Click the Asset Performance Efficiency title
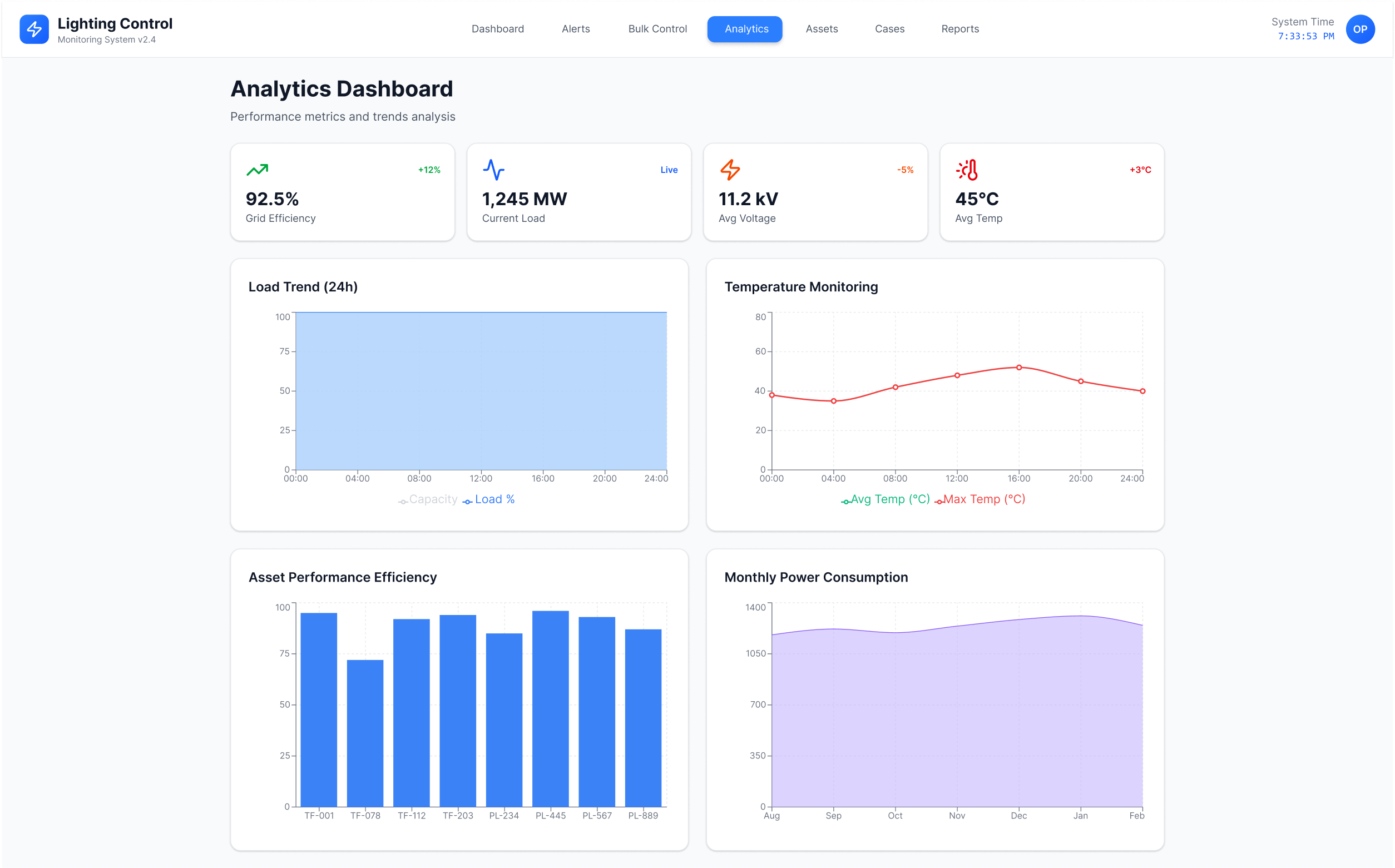Image resolution: width=1395 pixels, height=868 pixels. click(343, 578)
